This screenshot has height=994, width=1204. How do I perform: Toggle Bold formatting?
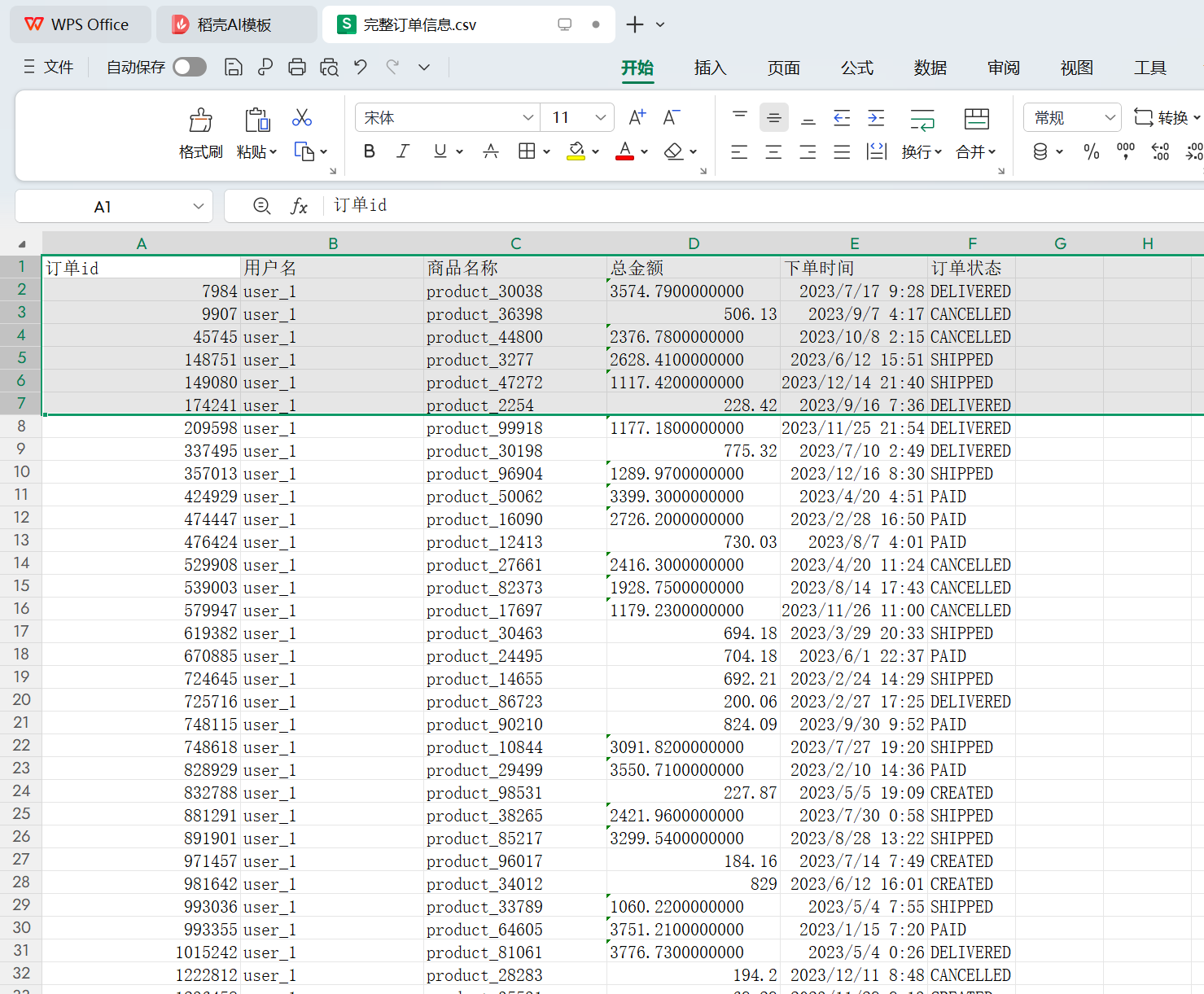point(370,151)
